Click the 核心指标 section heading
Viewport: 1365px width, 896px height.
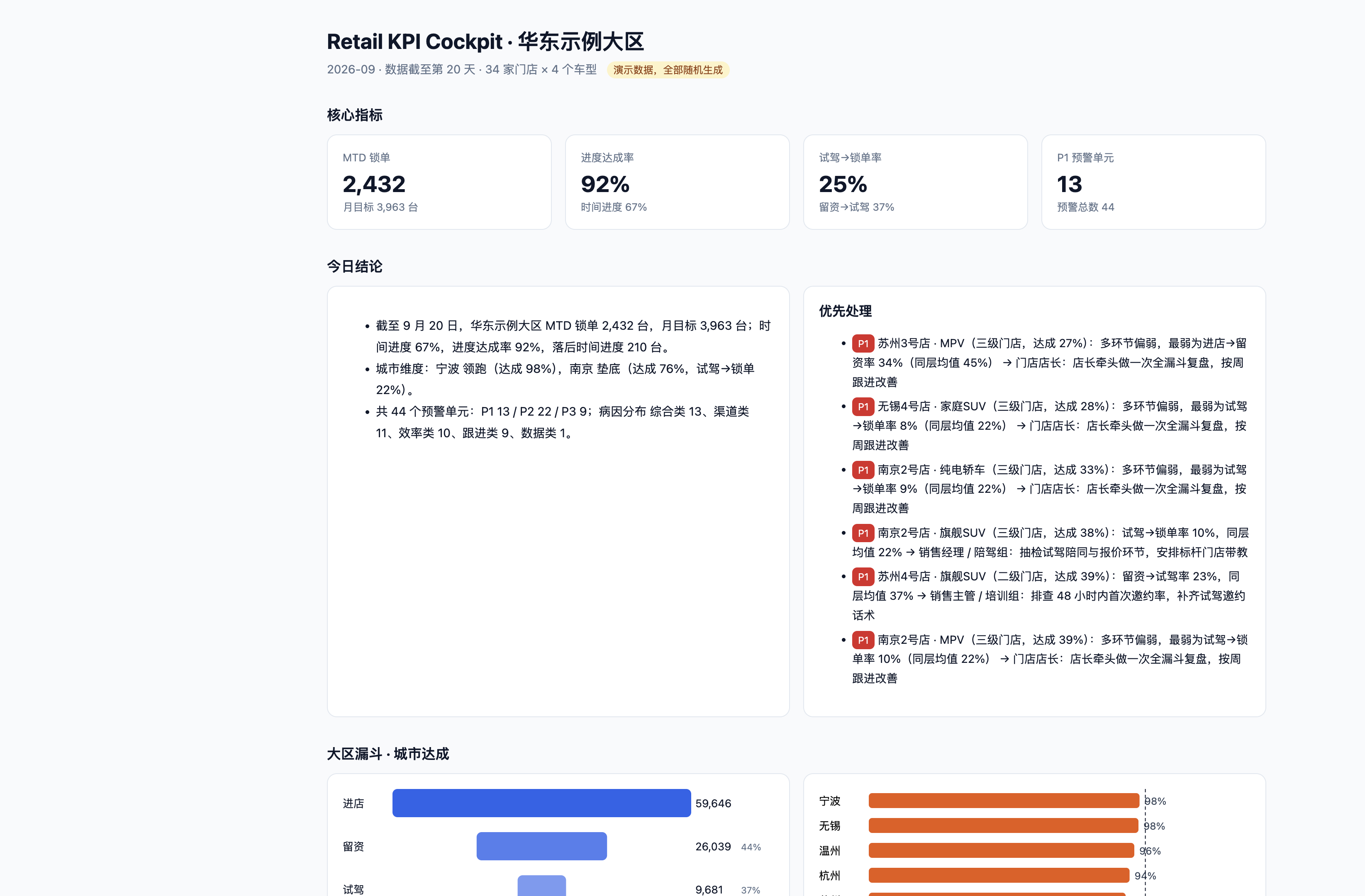click(x=354, y=115)
